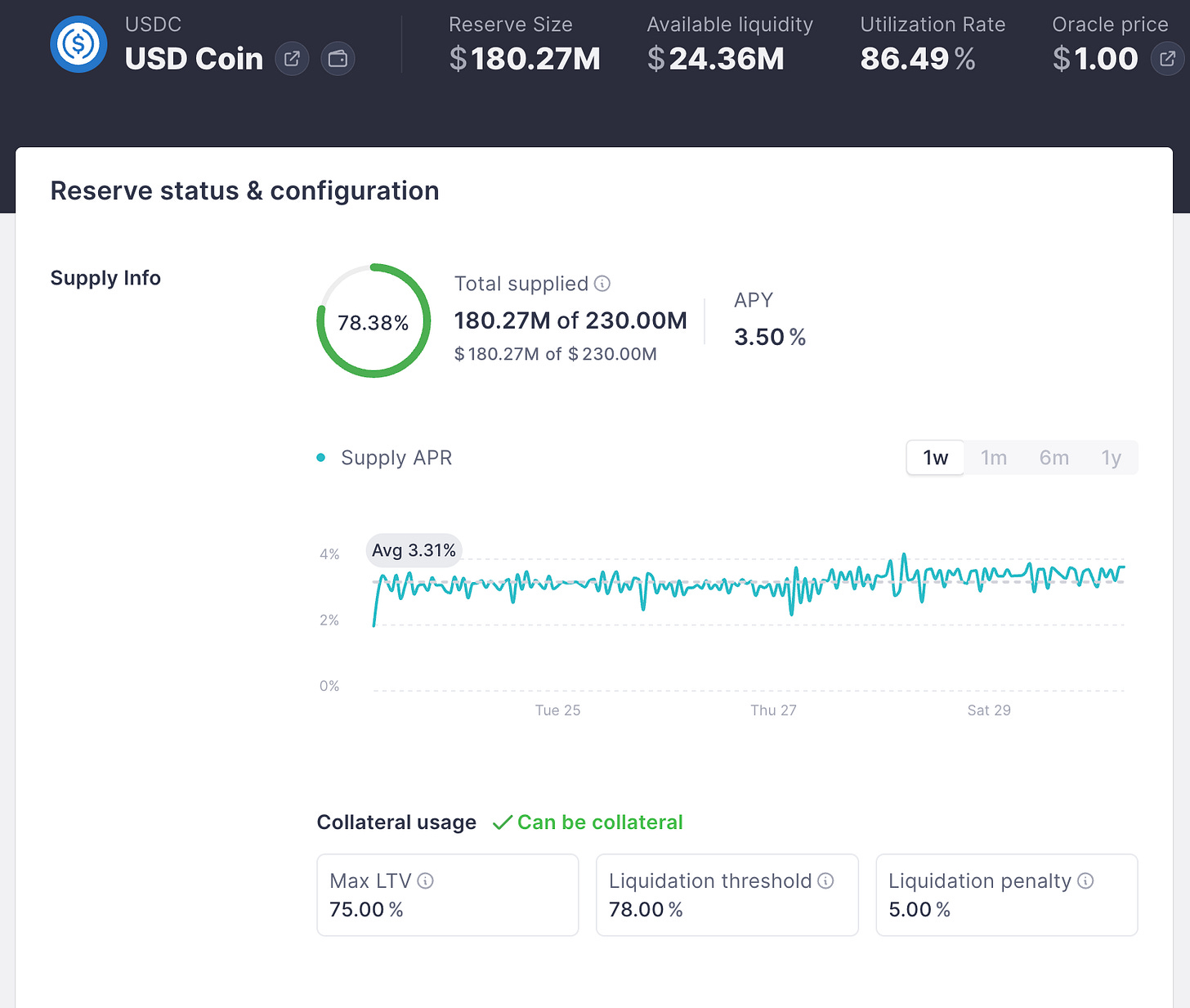Screen dimensions: 1190x1008
Task: Select the 1w chart range
Action: tap(936, 458)
